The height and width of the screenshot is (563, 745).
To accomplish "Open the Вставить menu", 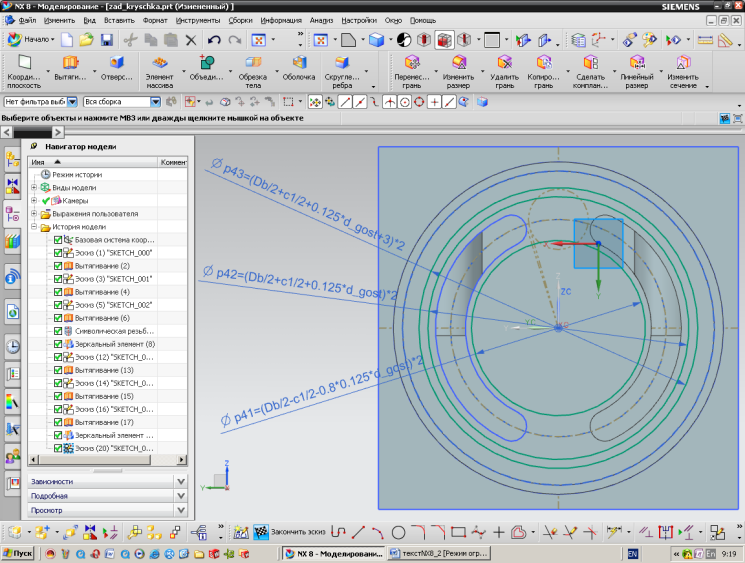I will [x=119, y=20].
